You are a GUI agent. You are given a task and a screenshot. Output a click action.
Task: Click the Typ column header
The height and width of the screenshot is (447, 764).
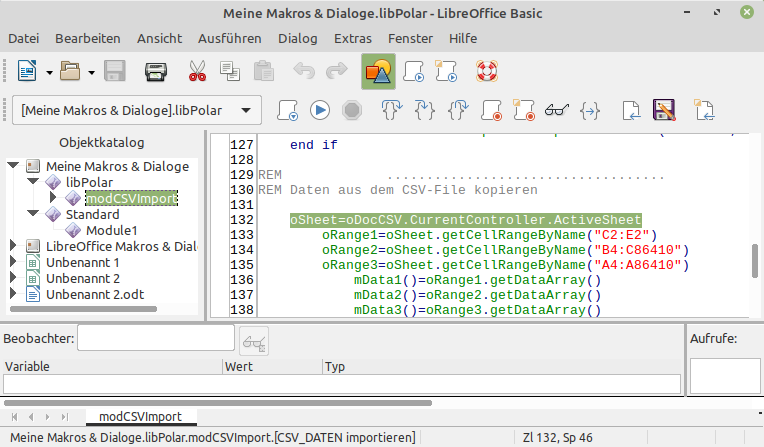point(502,367)
